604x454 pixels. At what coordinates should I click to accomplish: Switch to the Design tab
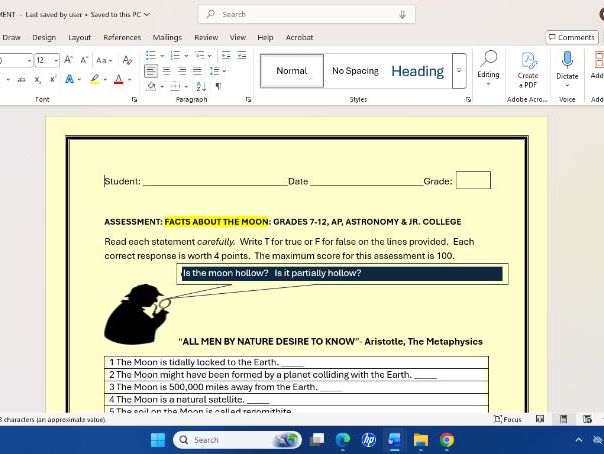44,37
